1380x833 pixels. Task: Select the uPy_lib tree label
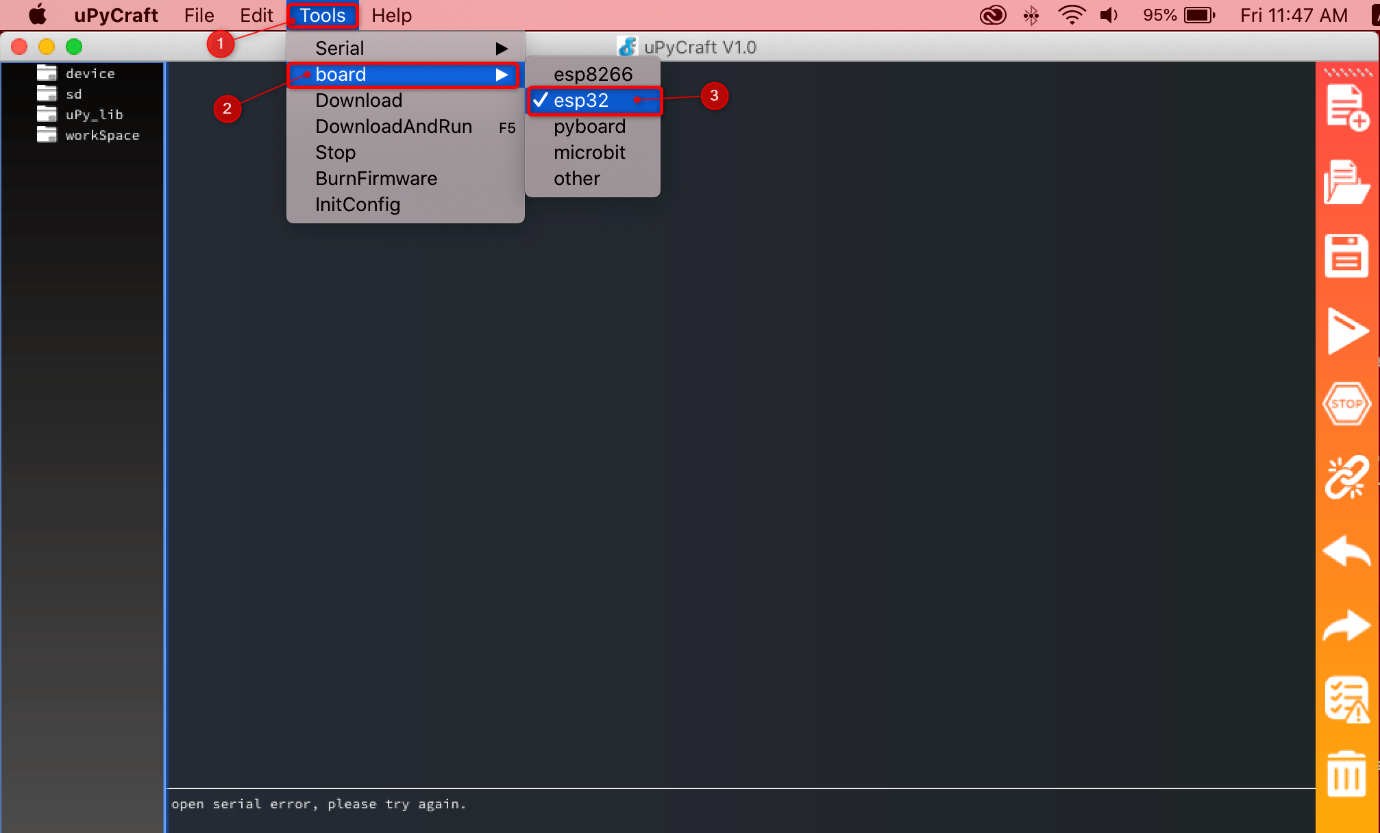94,115
